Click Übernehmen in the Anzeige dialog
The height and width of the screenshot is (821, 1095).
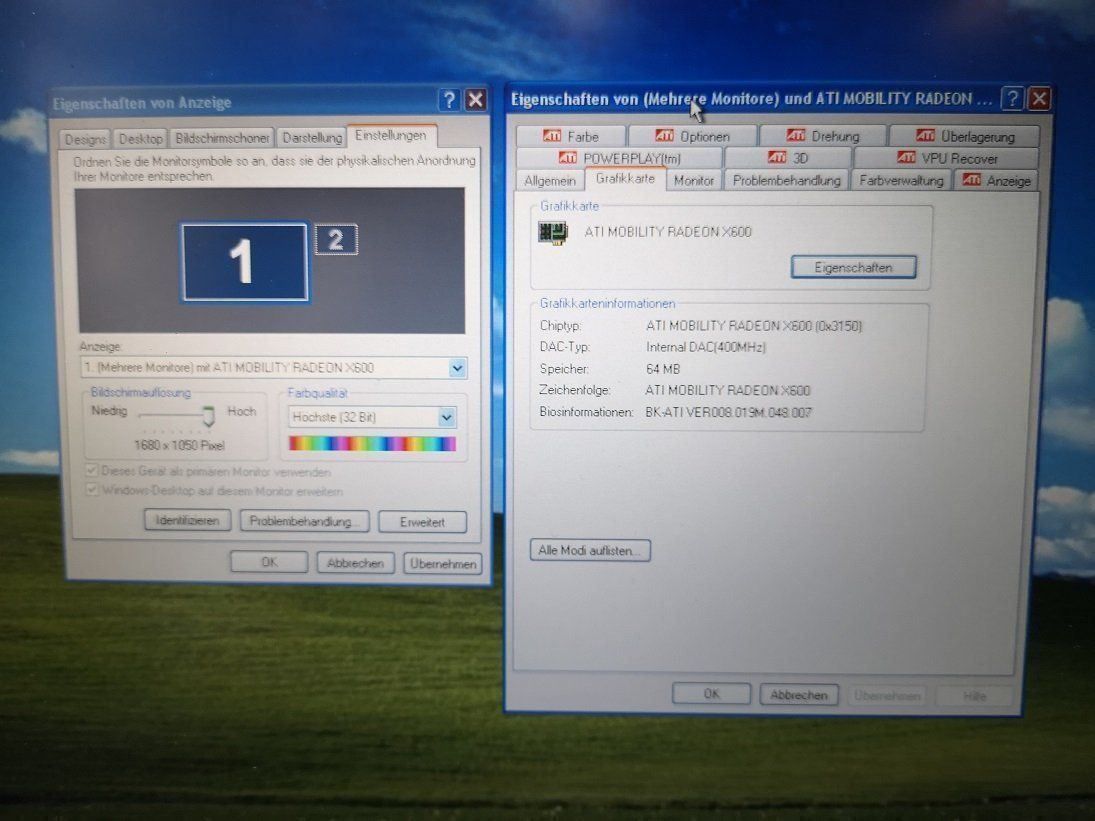pos(443,563)
